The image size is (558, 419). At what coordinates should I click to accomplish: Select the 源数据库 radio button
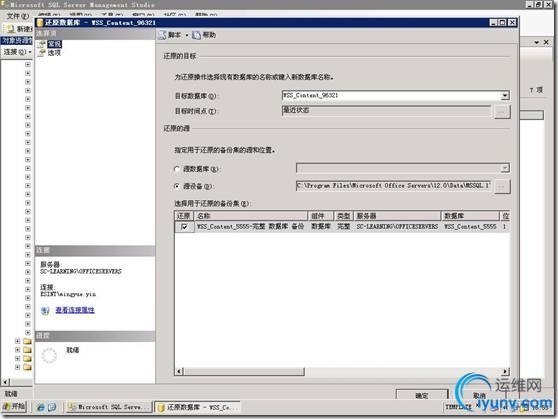tap(177, 169)
